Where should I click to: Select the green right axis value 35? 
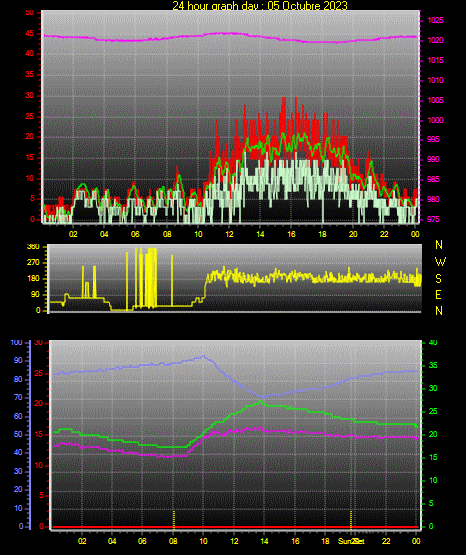coord(433,365)
